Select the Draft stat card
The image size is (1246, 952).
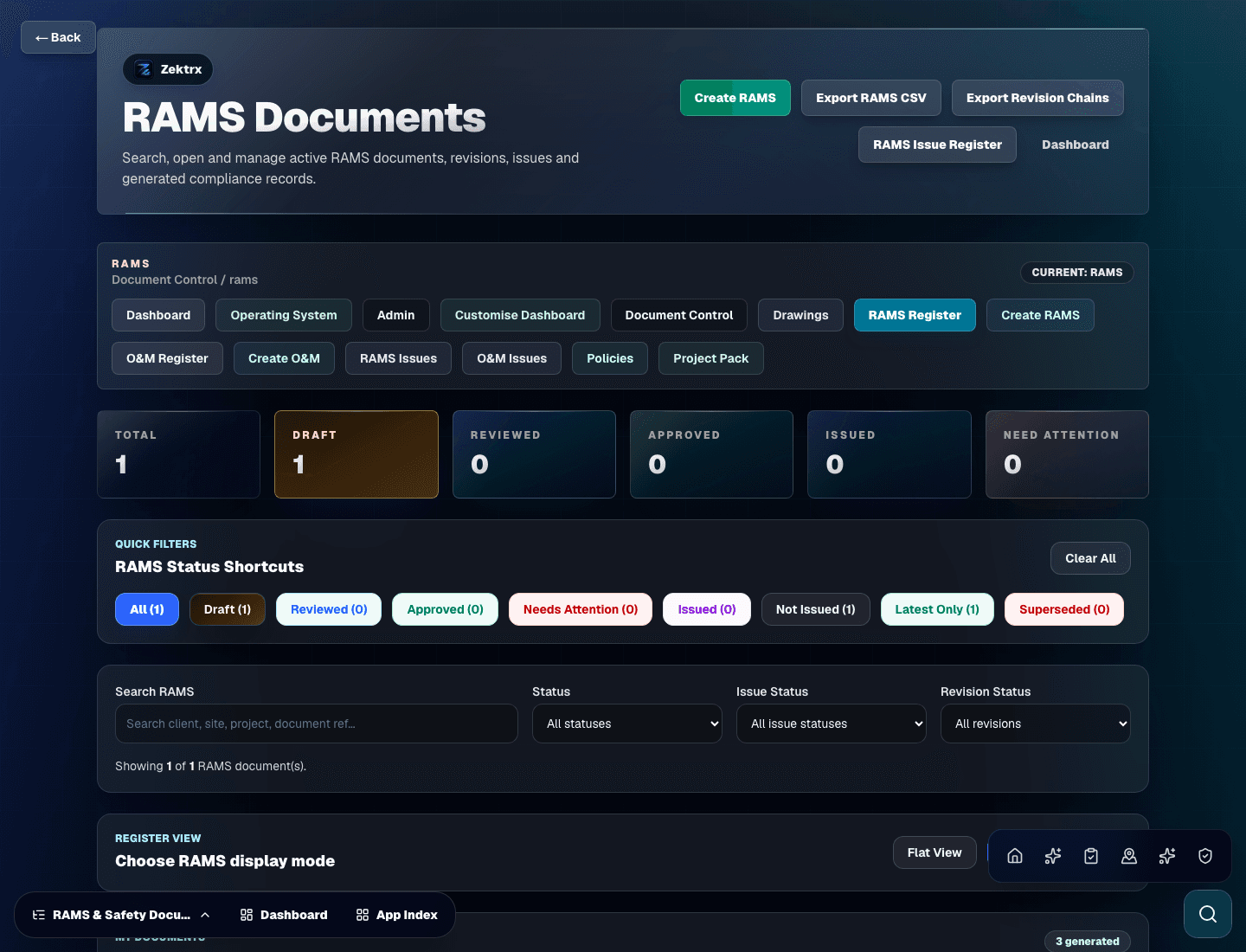[356, 454]
